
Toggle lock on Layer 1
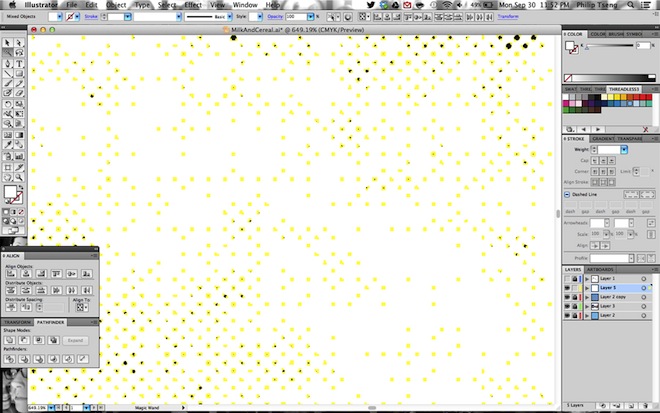pyautogui.click(x=575, y=279)
